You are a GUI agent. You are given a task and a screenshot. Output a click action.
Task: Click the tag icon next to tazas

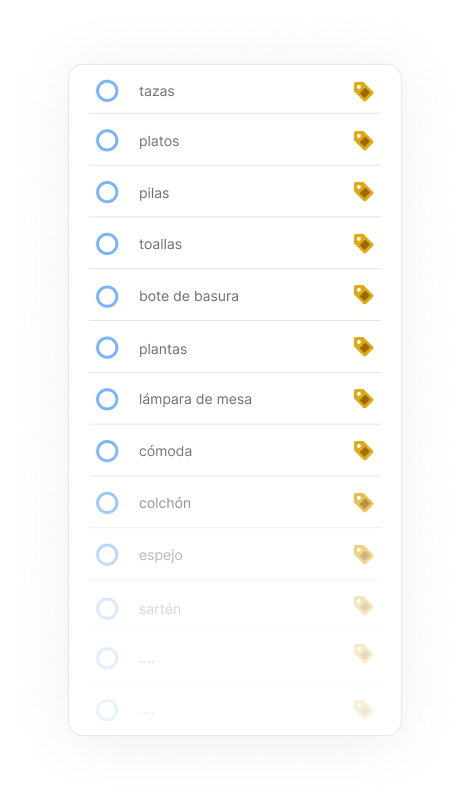point(363,92)
